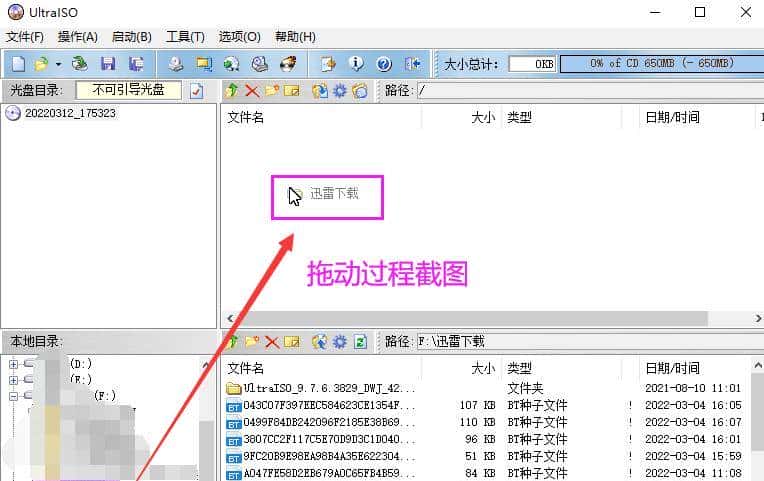764x481 pixels.
Task: Click the local path field F:\迅雷下载
Action: (x=591, y=342)
